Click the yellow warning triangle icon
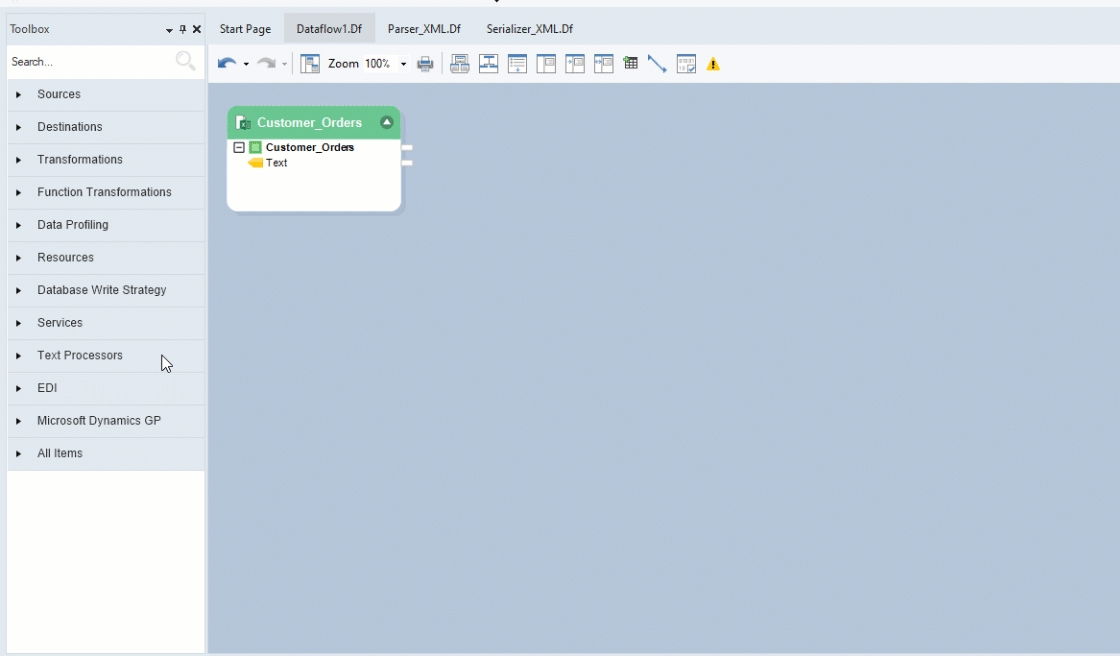Screen dimensions: 1120x656 pos(713,64)
